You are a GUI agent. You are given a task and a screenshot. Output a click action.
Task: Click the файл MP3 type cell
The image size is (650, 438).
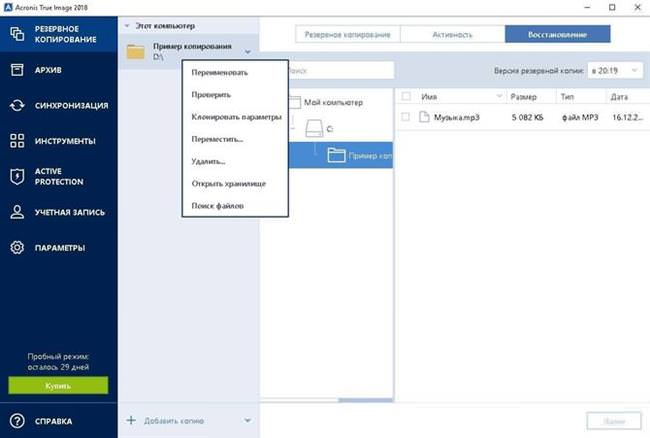click(x=580, y=117)
